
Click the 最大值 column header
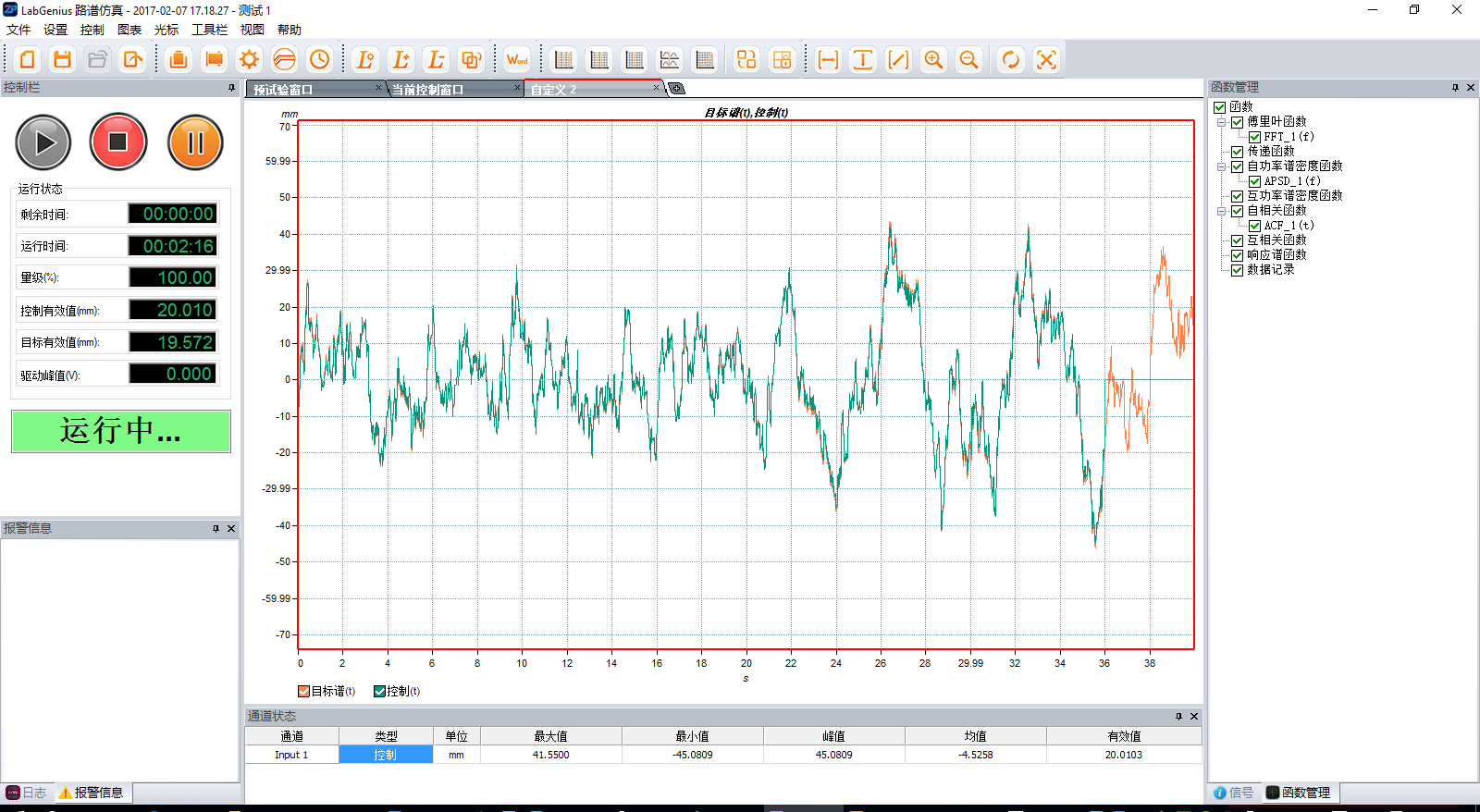click(x=551, y=736)
